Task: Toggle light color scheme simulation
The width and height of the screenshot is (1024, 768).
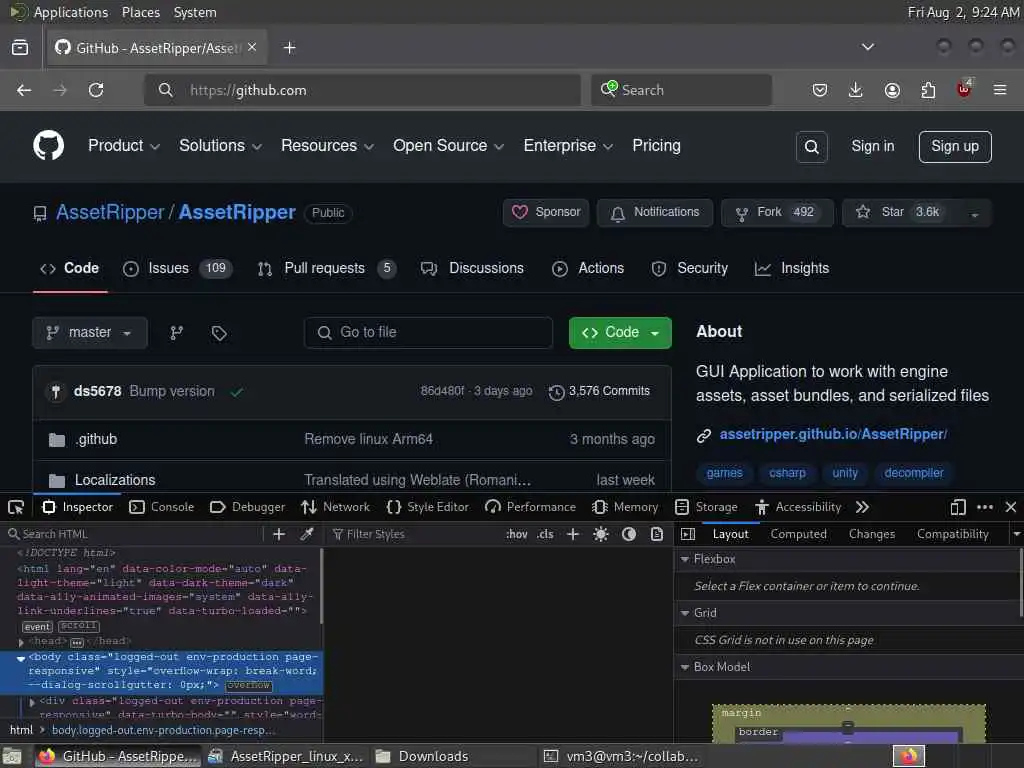Action: point(601,534)
